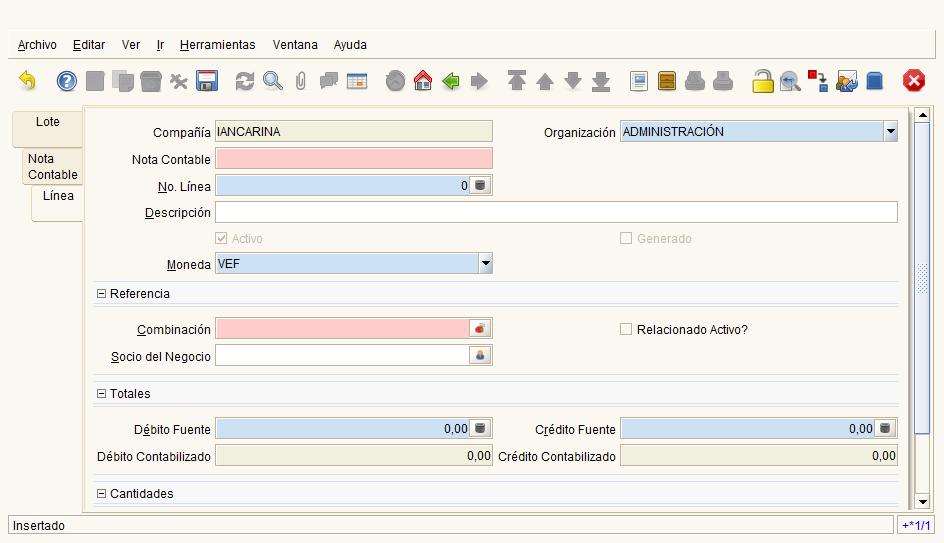Toggle the Activo checkbox
Image resolution: width=944 pixels, height=543 pixels.
[221, 238]
